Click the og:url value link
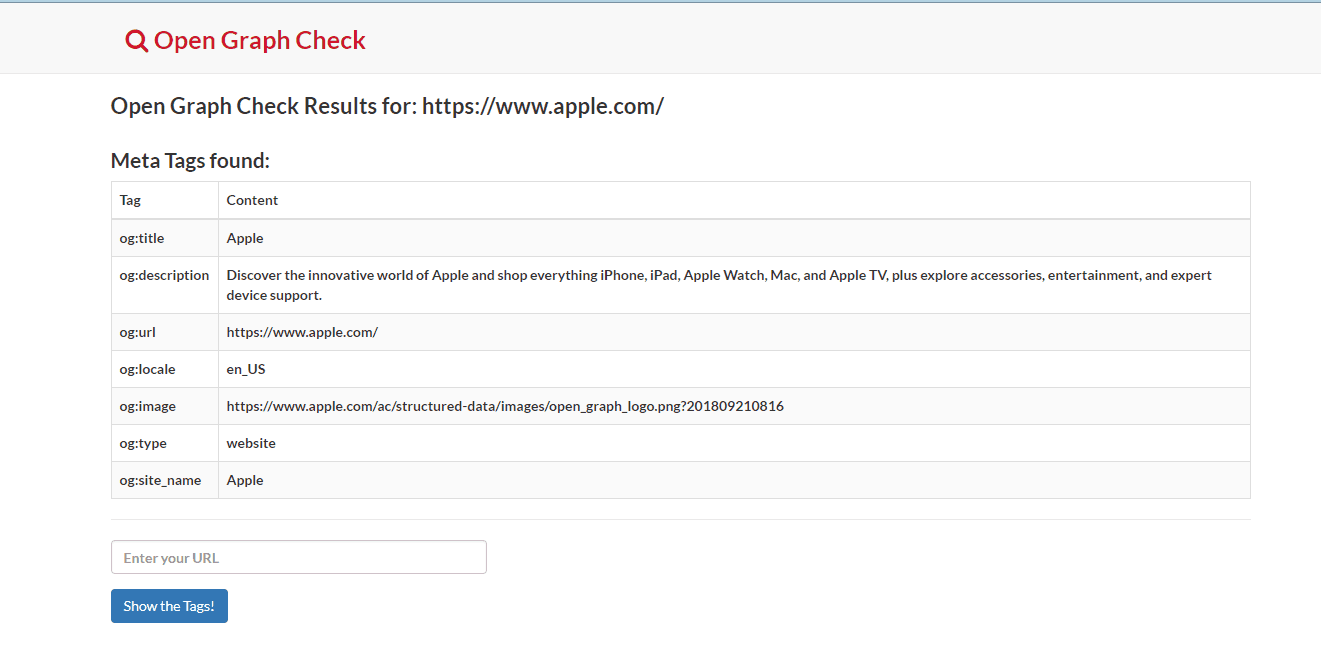 pos(300,331)
